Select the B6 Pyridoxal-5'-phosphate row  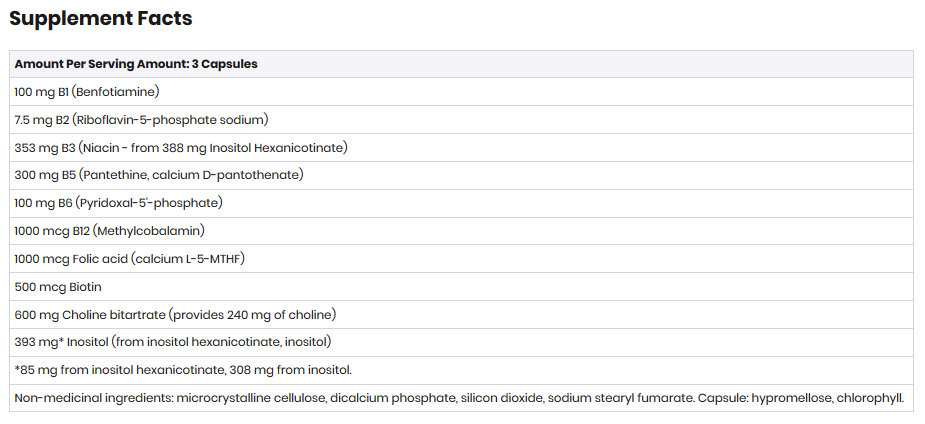tap(118, 203)
